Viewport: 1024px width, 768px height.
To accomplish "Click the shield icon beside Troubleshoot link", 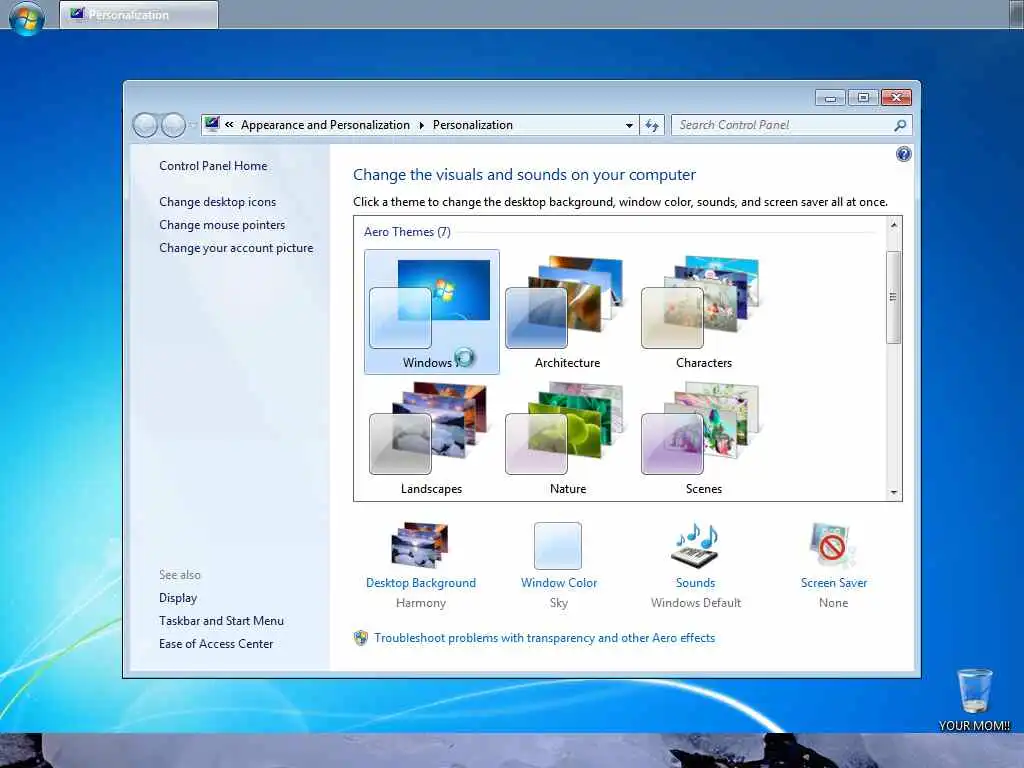I will tap(360, 638).
